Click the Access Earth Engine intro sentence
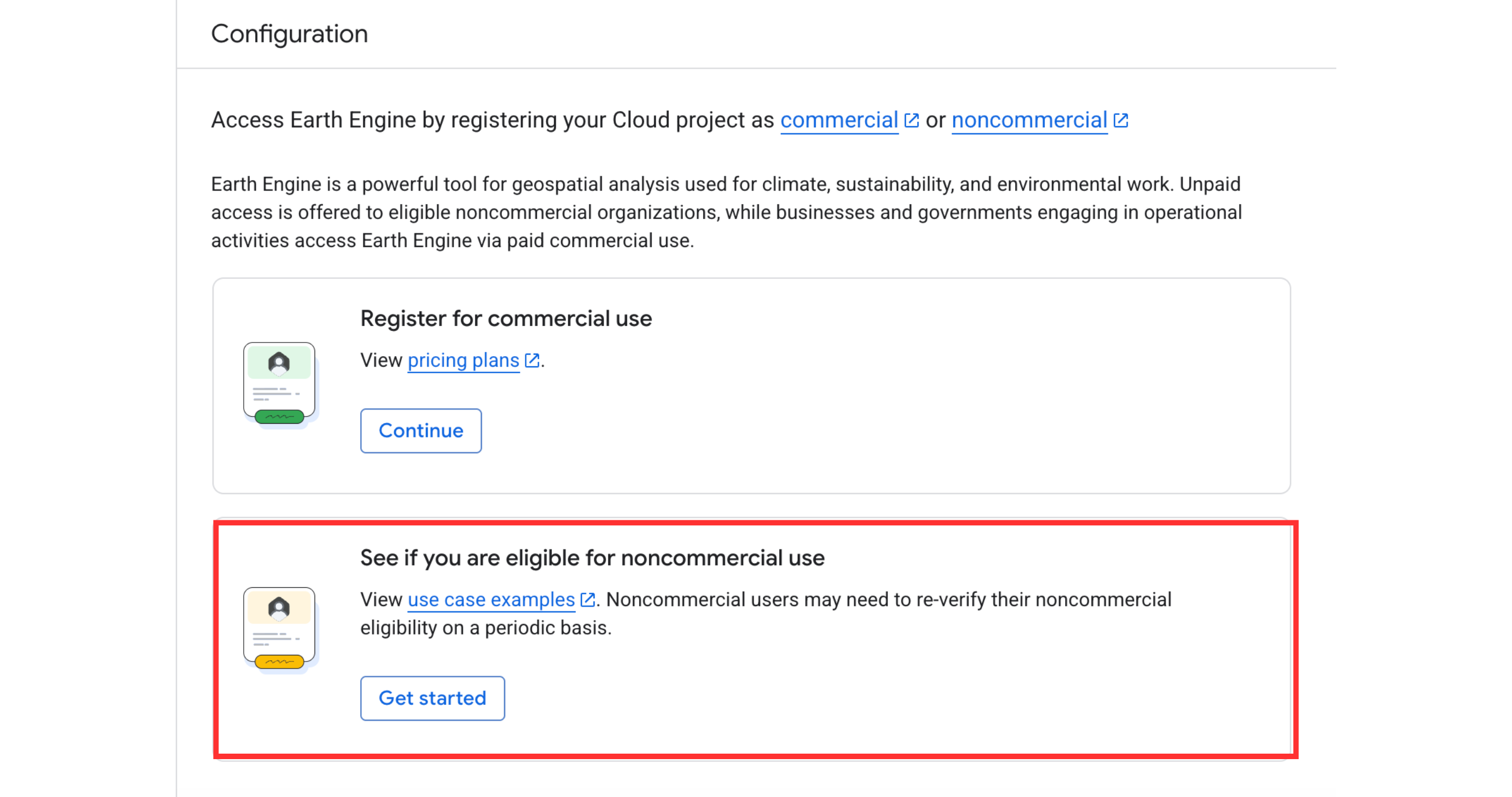 [x=492, y=120]
